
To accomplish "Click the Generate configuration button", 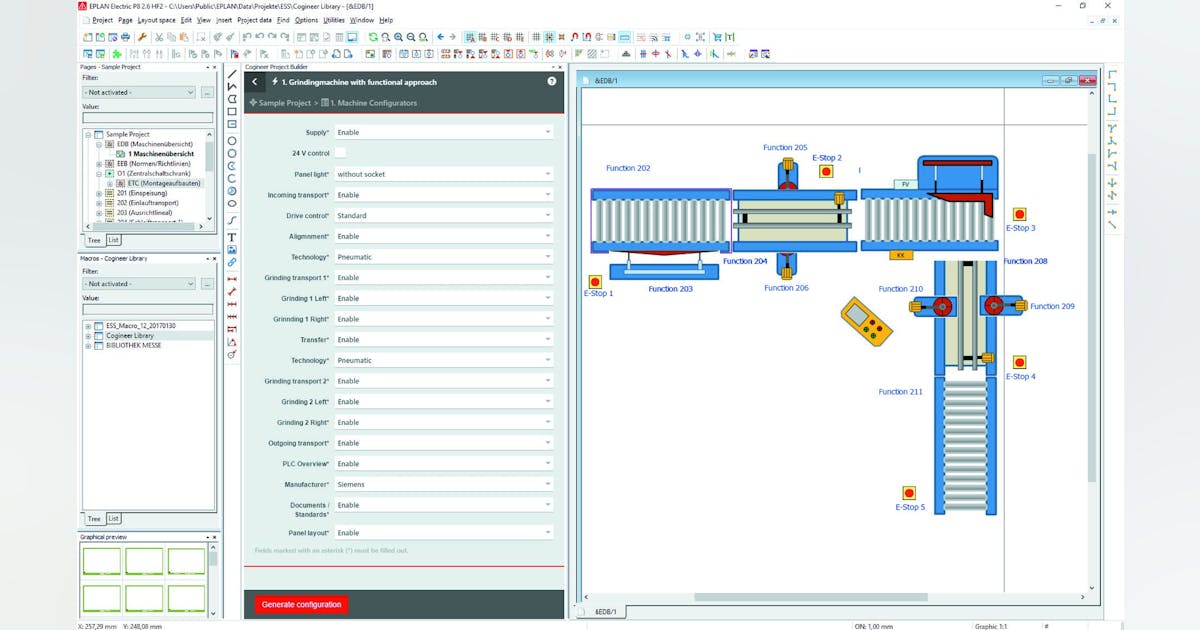I will point(302,604).
